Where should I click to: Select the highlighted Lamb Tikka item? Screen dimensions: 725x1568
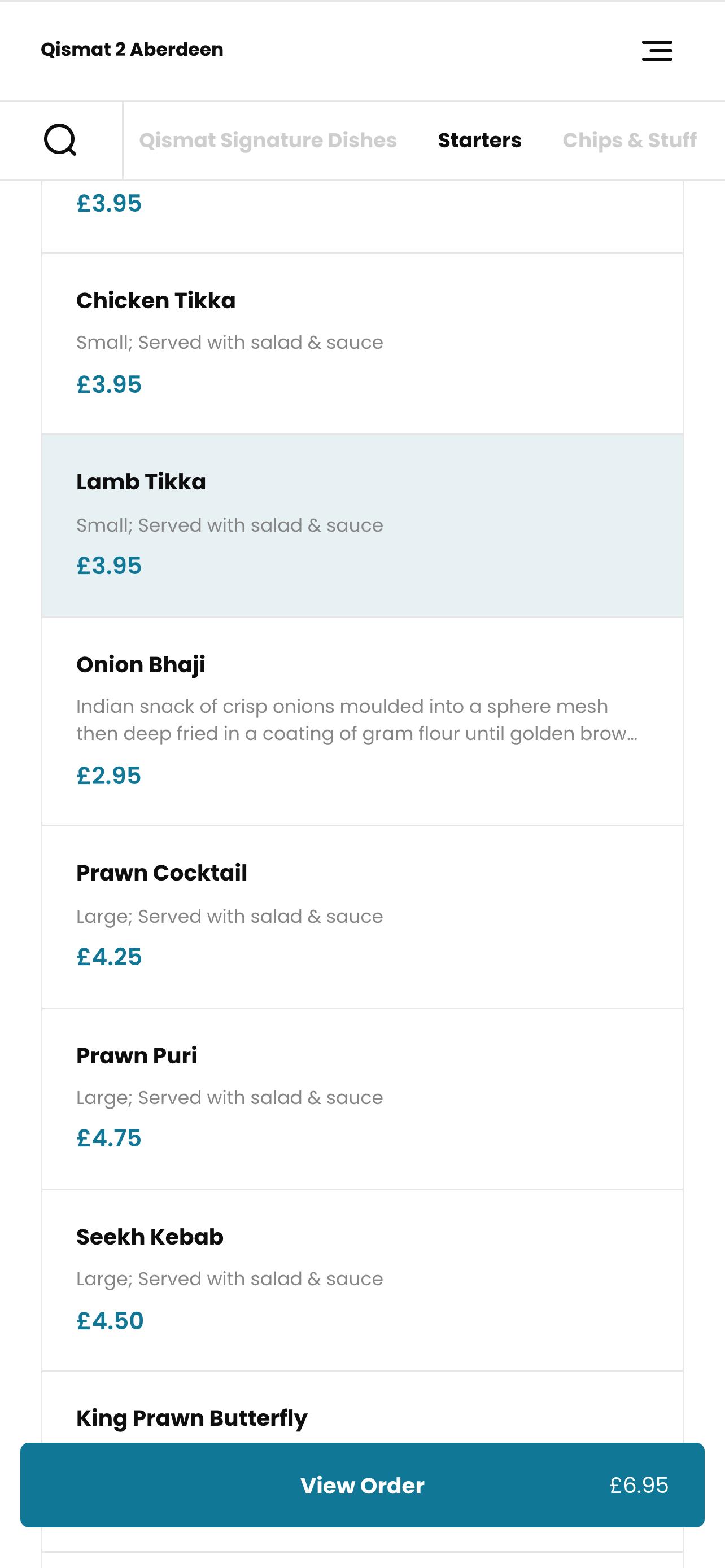[362, 526]
